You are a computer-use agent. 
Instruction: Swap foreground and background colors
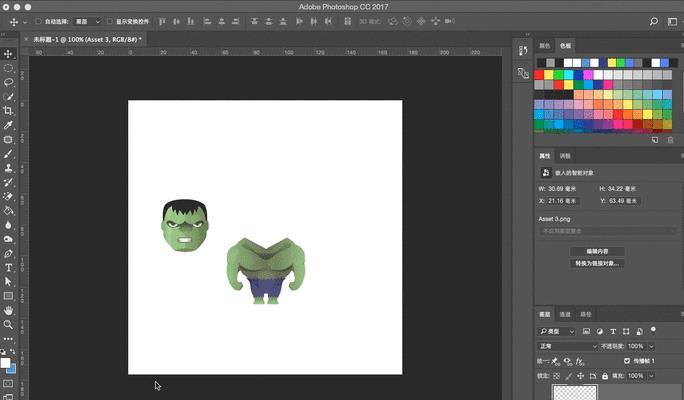pos(12,352)
